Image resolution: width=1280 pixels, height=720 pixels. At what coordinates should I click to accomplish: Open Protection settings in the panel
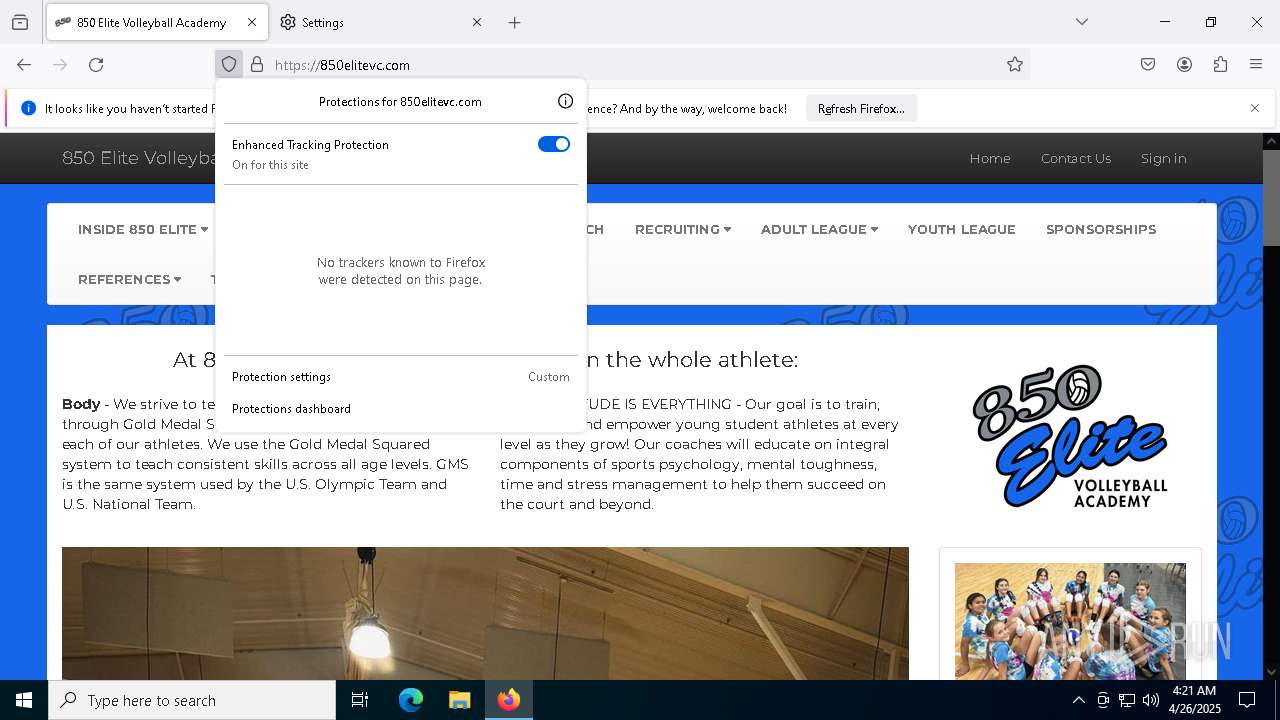pyautogui.click(x=401, y=377)
